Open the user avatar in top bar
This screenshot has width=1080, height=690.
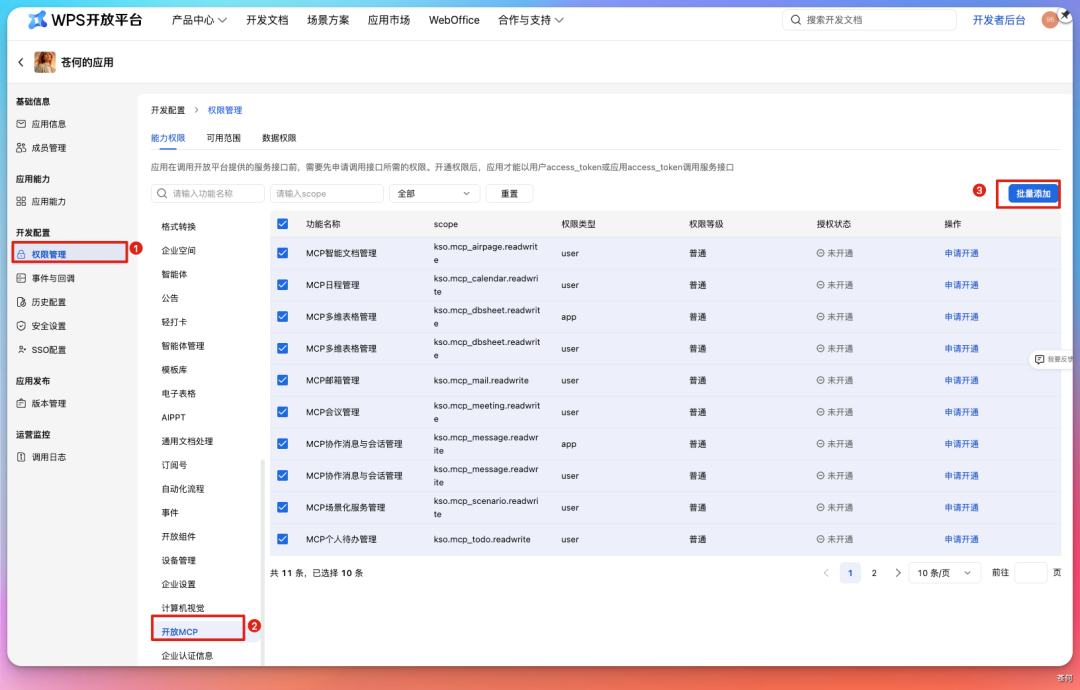[1050, 20]
